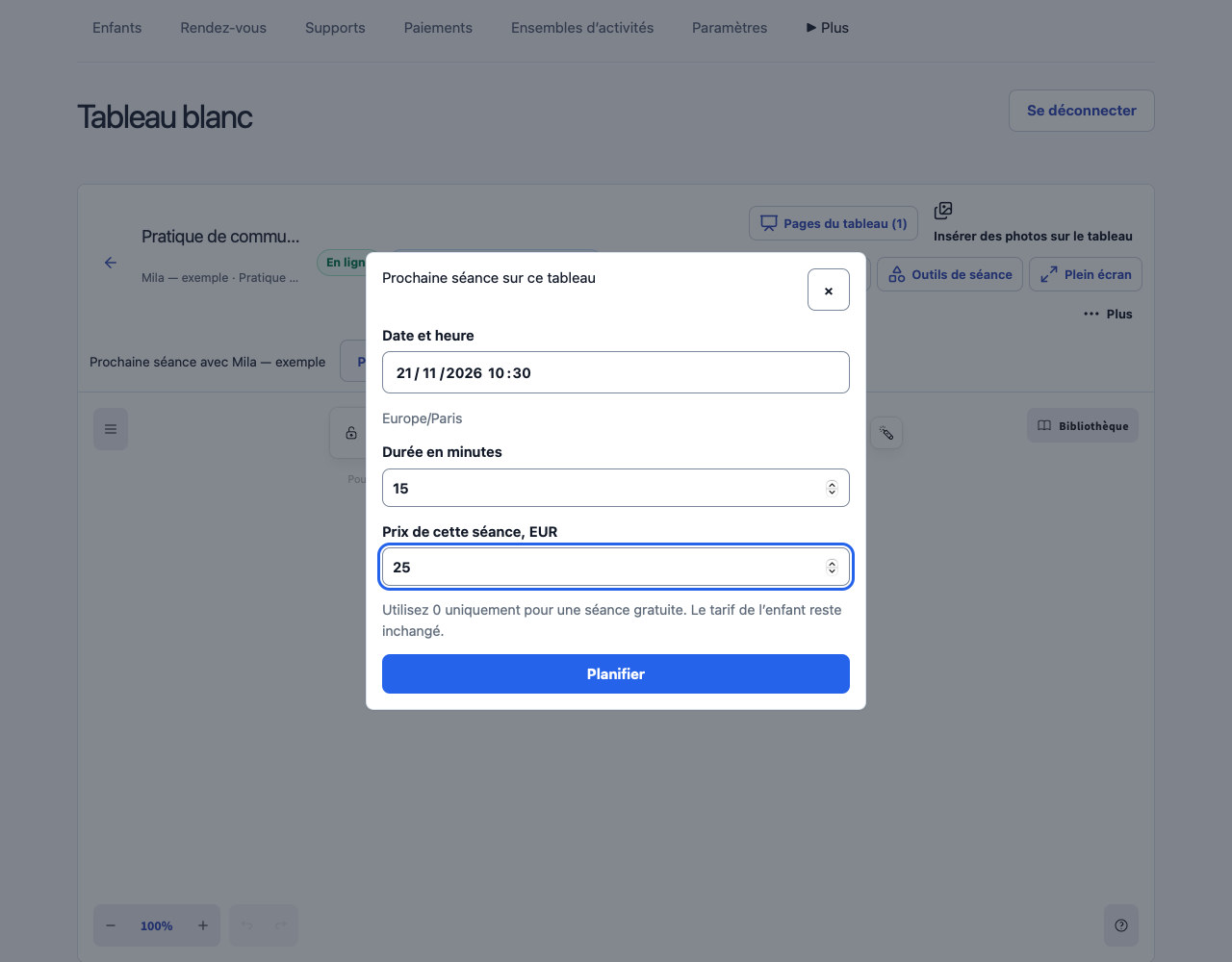Go to the Rendez-vous tab
Image resolution: width=1232 pixels, height=962 pixels.
click(x=223, y=28)
